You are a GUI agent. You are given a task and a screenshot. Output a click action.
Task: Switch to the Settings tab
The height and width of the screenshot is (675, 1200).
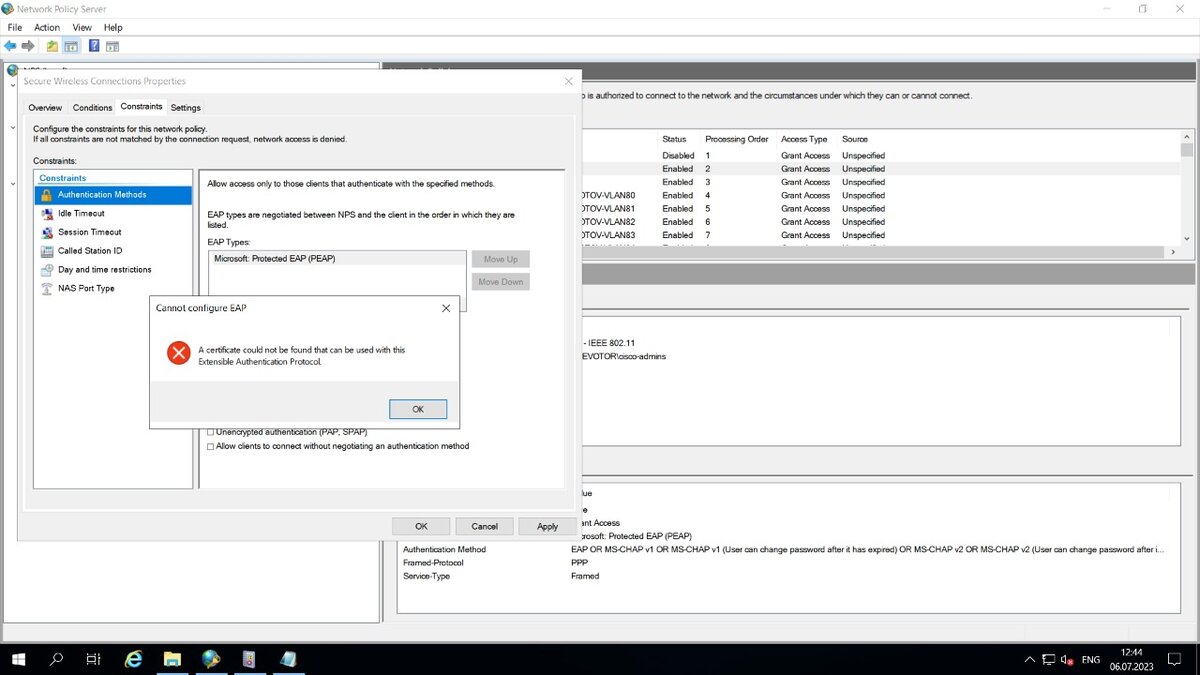[x=186, y=107]
